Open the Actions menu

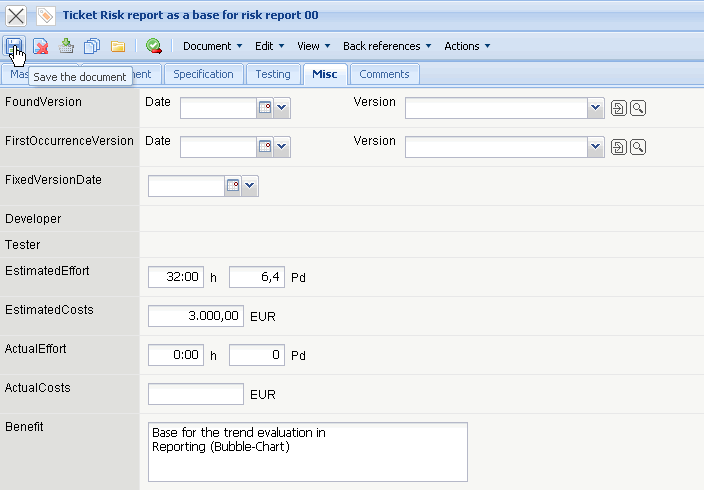click(x=467, y=46)
